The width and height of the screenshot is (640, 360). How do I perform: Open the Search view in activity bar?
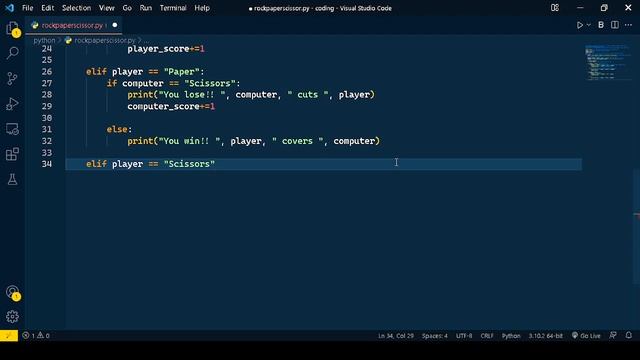pyautogui.click(x=13, y=53)
